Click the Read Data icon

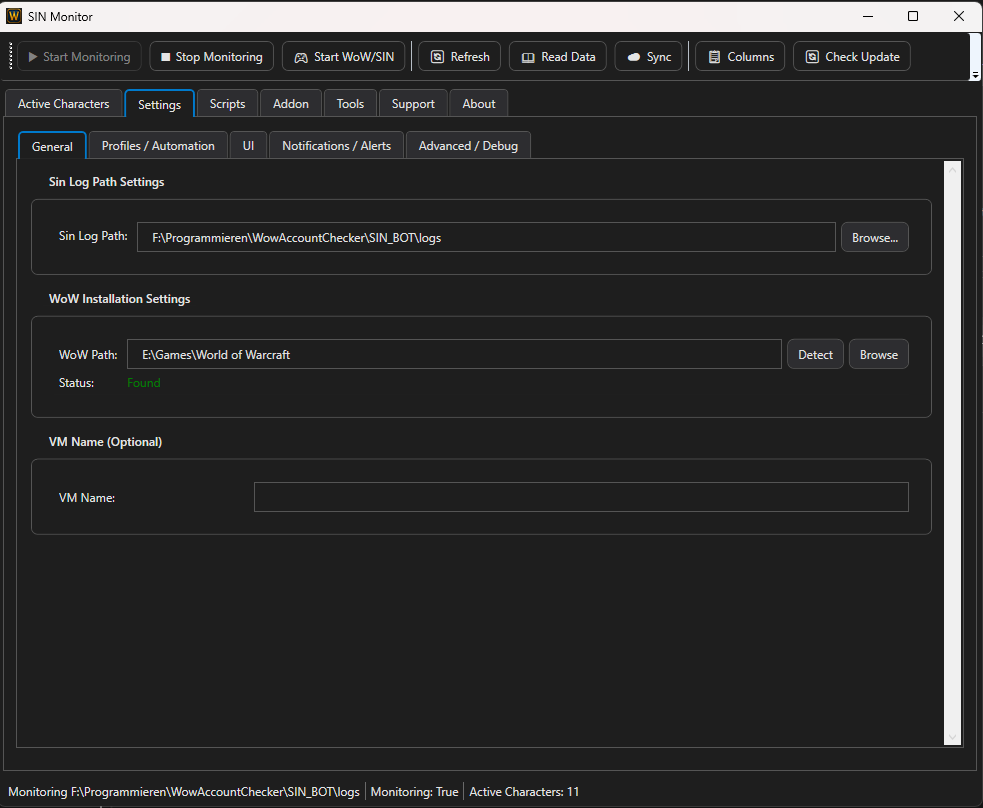(528, 56)
